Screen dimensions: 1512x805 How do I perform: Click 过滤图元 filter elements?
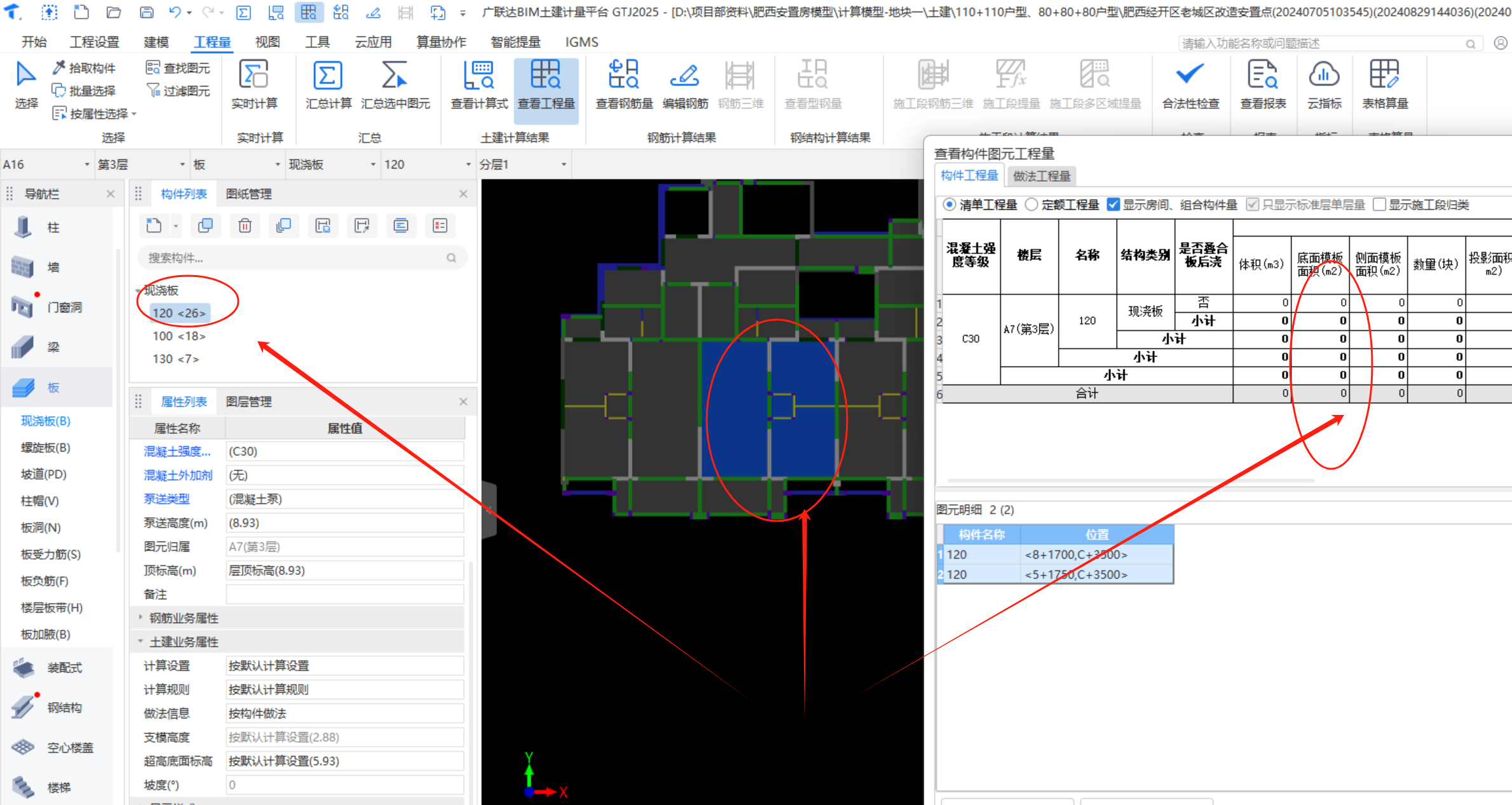[178, 91]
